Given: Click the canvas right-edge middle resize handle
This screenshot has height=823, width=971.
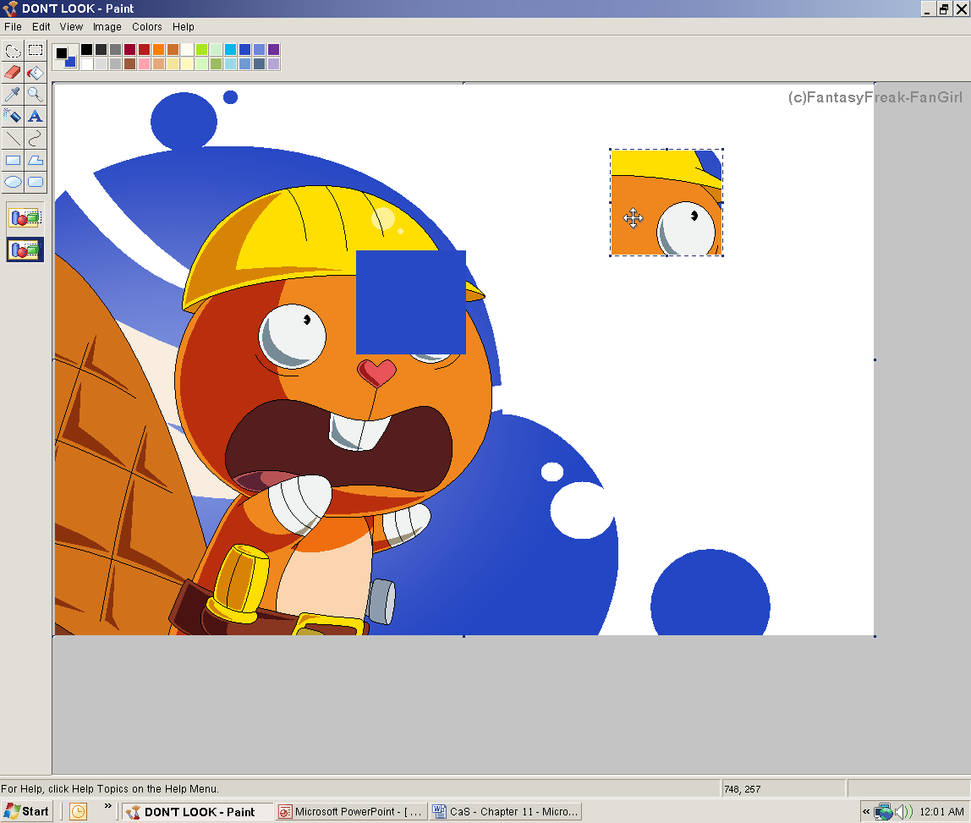Looking at the screenshot, I should click(875, 359).
